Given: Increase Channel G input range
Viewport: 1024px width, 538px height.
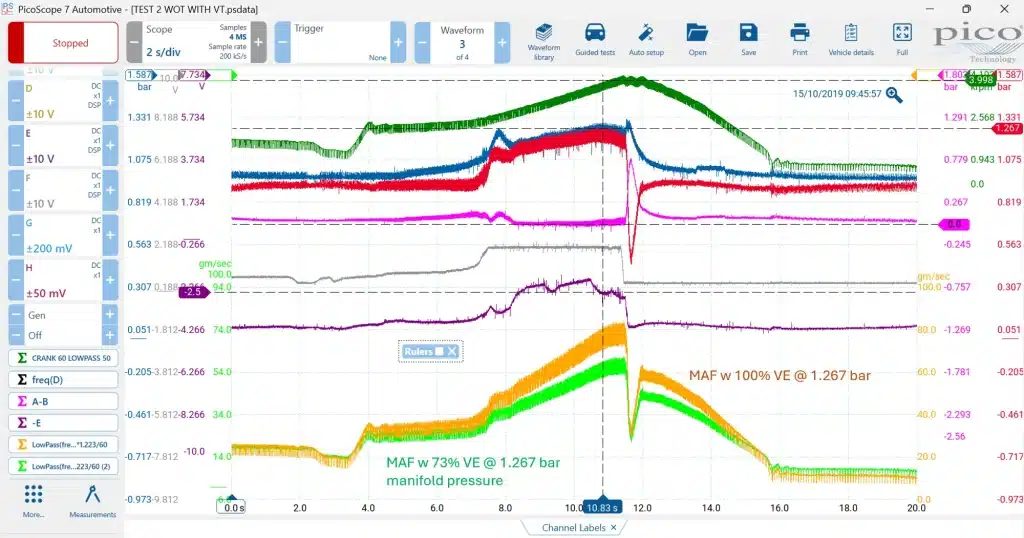Looking at the screenshot, I should (x=110, y=235).
